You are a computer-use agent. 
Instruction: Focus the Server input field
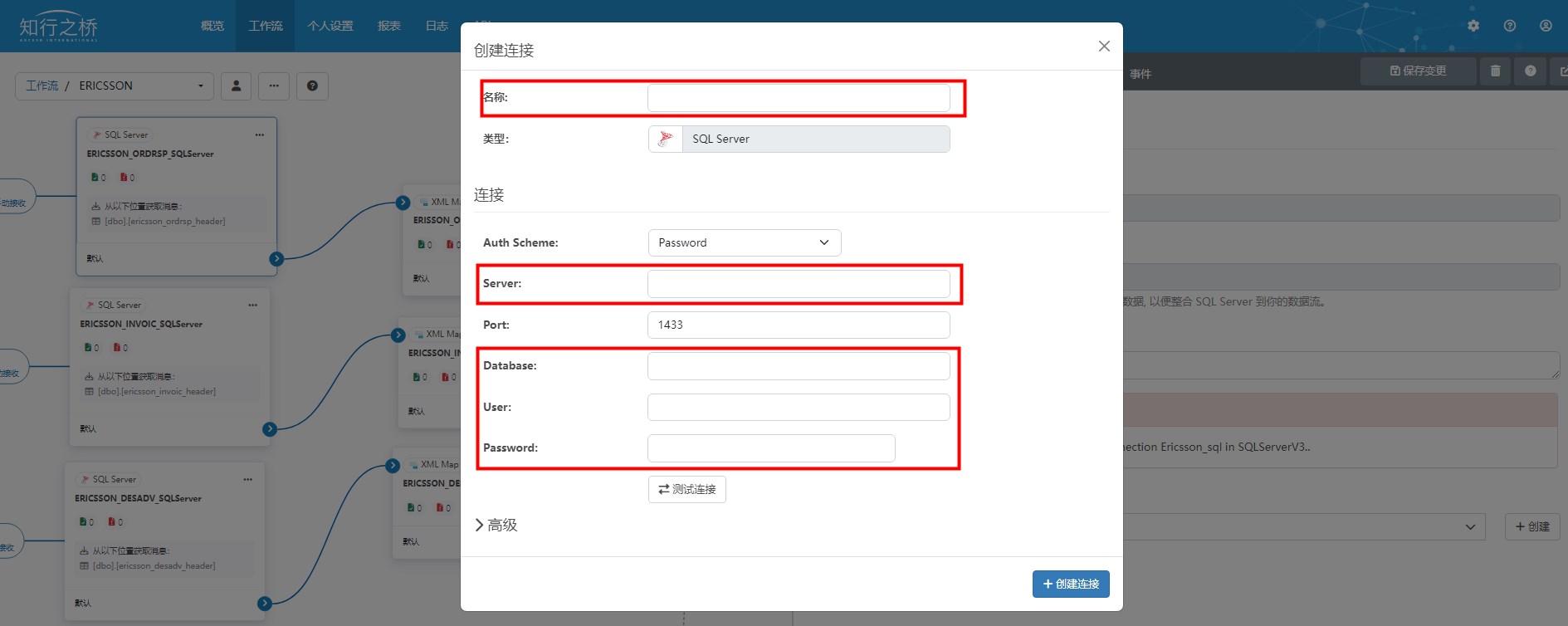click(798, 284)
